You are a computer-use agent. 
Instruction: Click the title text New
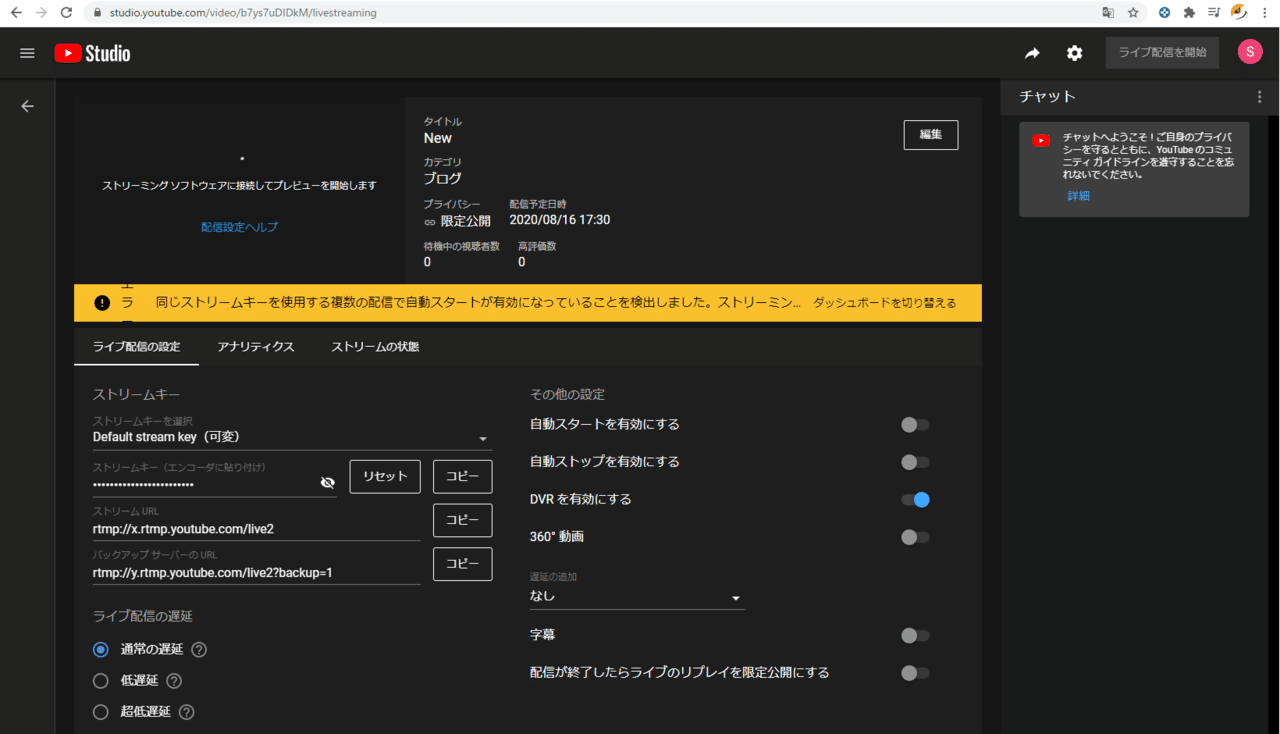click(x=438, y=138)
